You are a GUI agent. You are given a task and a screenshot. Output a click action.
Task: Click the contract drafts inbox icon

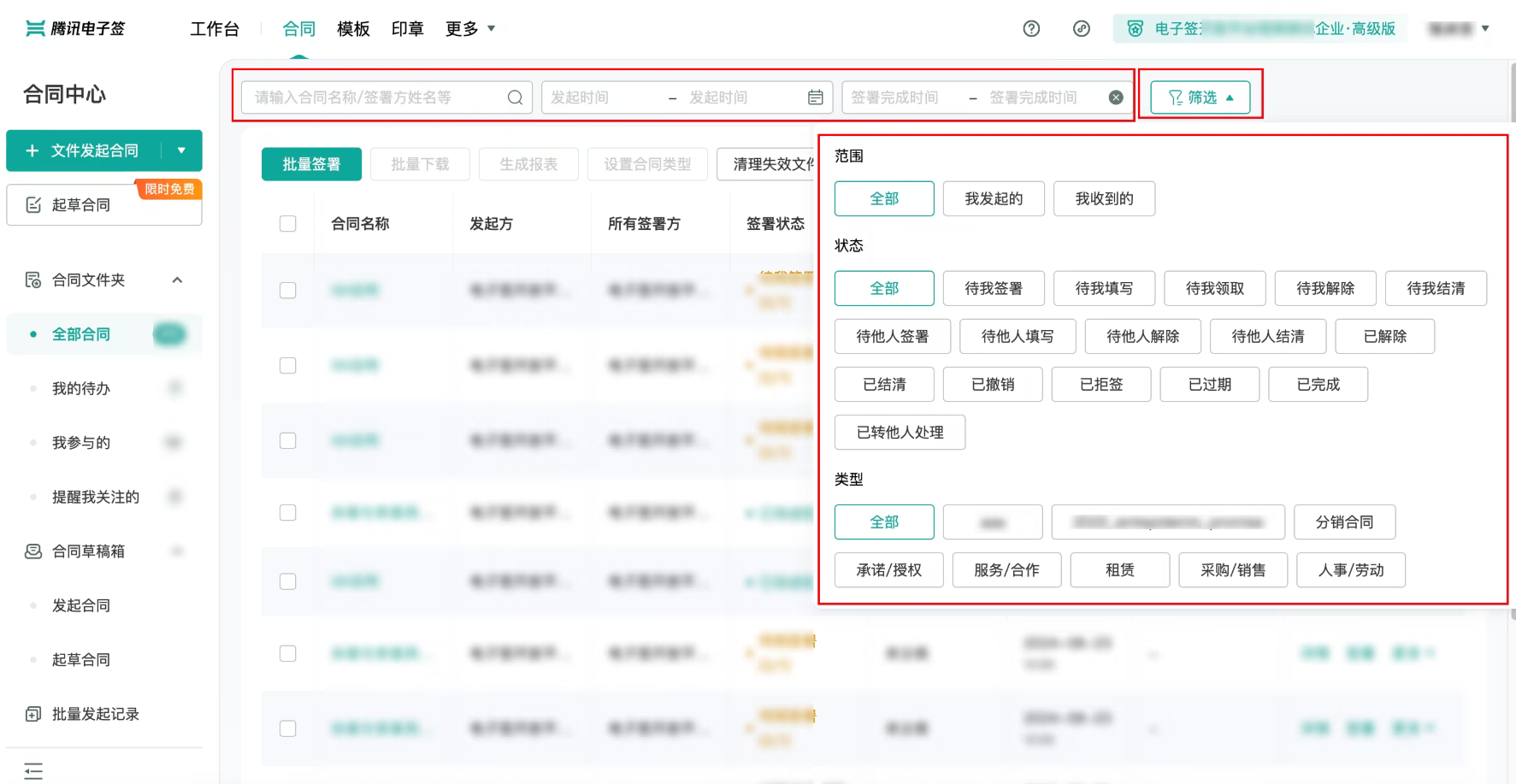coord(33,551)
